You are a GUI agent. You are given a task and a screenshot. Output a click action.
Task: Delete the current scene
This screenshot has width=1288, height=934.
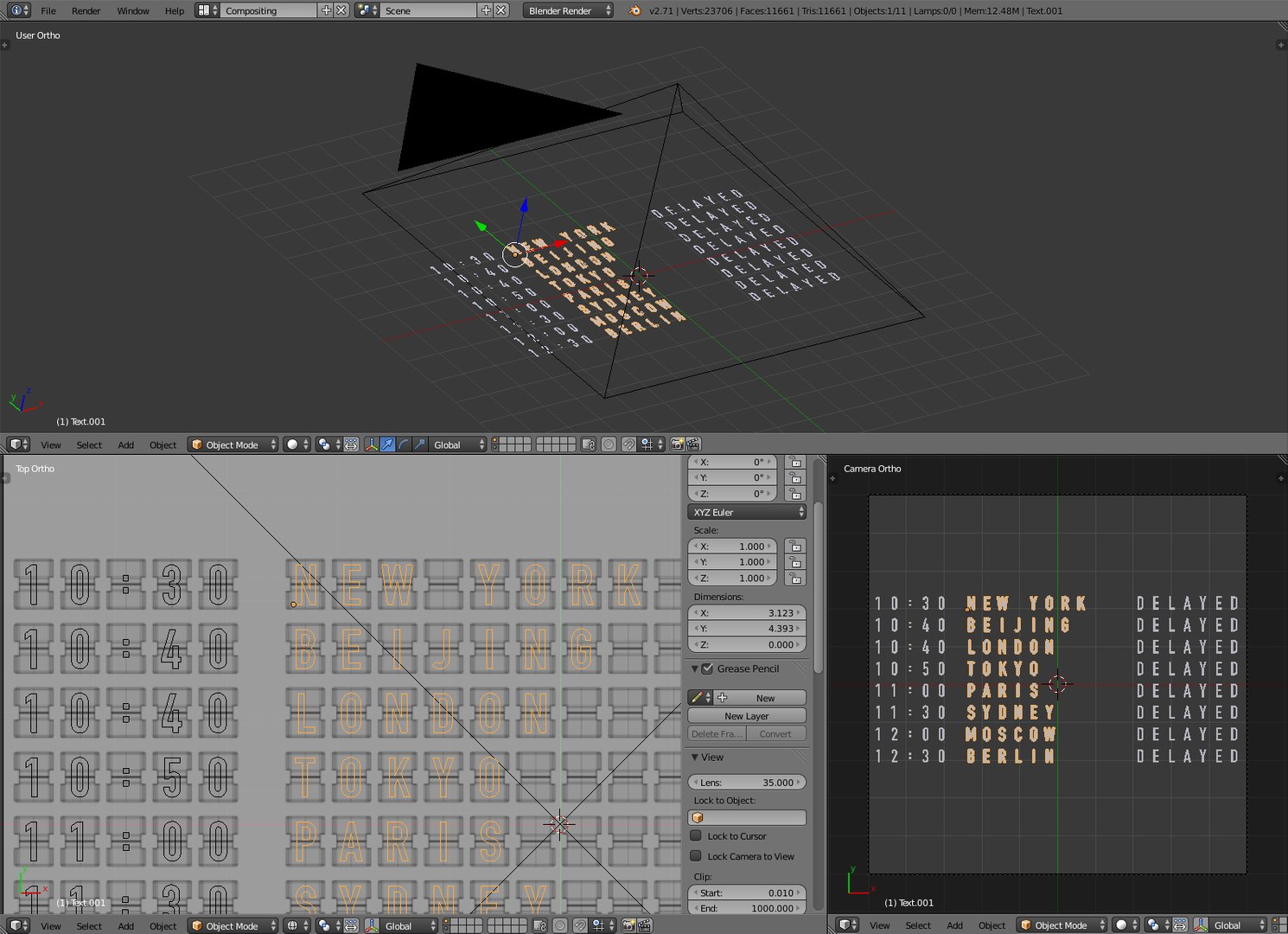click(501, 10)
